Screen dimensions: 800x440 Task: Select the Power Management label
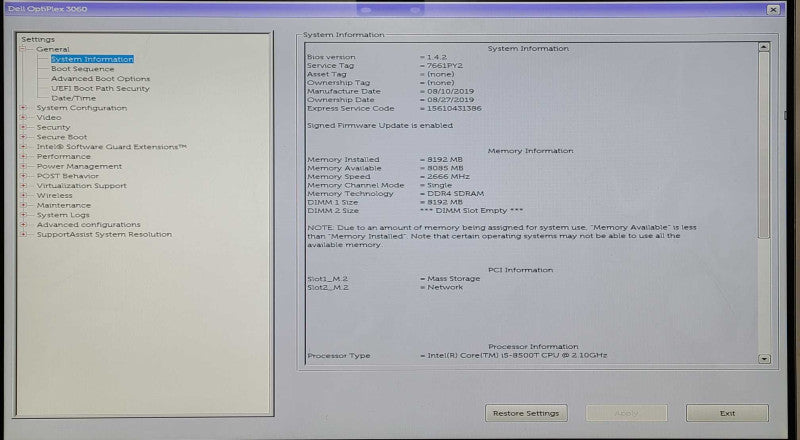pyautogui.click(x=79, y=166)
